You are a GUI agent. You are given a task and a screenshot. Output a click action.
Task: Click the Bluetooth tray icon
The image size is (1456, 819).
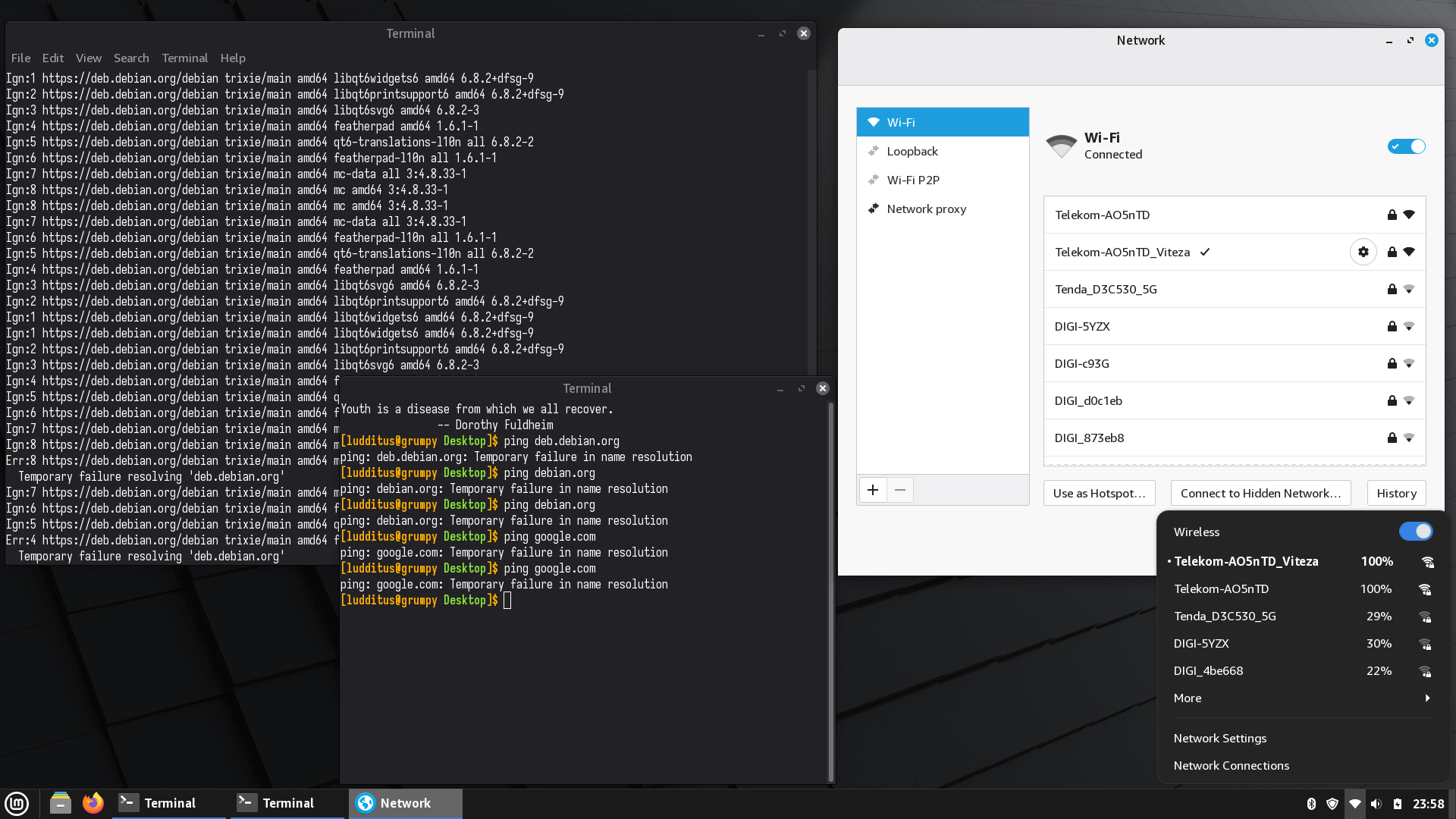click(x=1311, y=804)
